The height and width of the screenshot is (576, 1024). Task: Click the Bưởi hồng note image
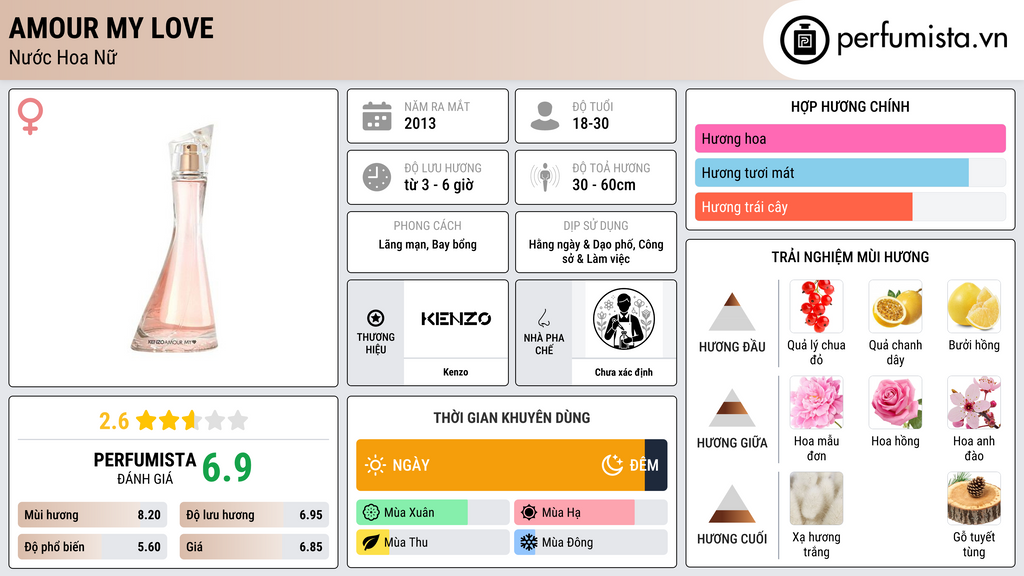click(974, 306)
